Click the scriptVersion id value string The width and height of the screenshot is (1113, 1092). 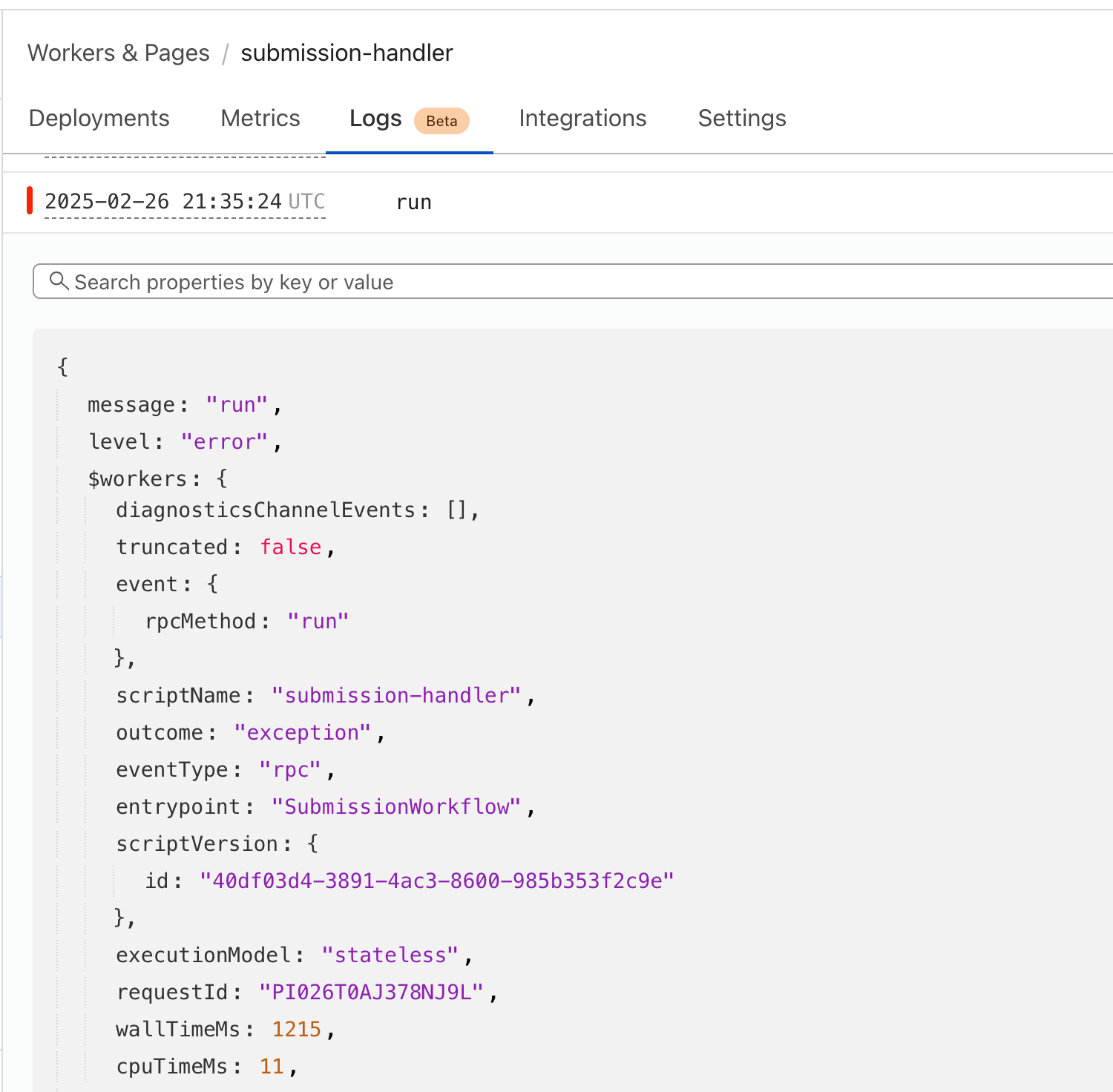coord(436,881)
